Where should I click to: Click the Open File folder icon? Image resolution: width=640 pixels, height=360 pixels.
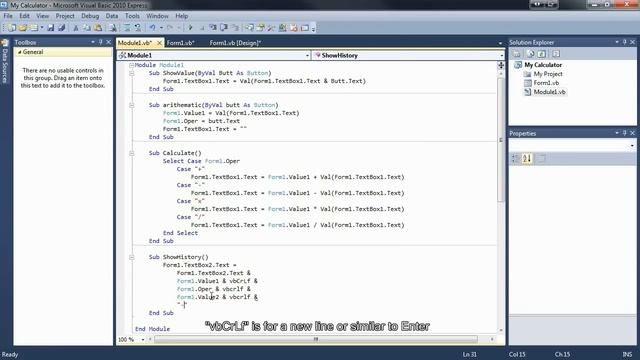click(23, 28)
